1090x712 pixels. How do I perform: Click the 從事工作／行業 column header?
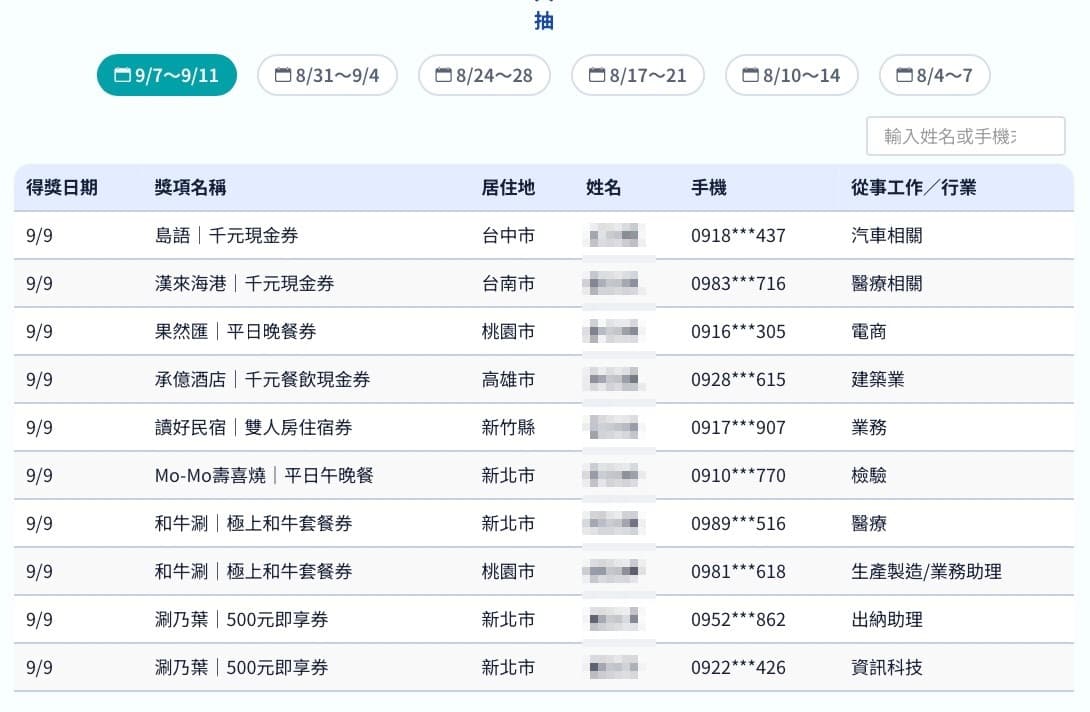pos(913,188)
